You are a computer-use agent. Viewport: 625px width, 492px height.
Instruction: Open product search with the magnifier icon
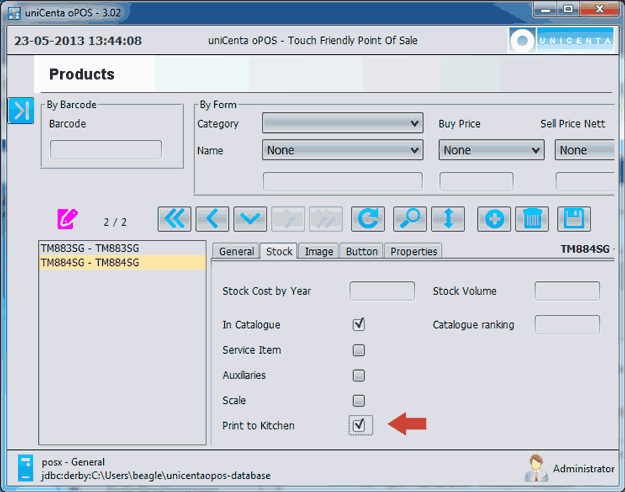point(408,218)
